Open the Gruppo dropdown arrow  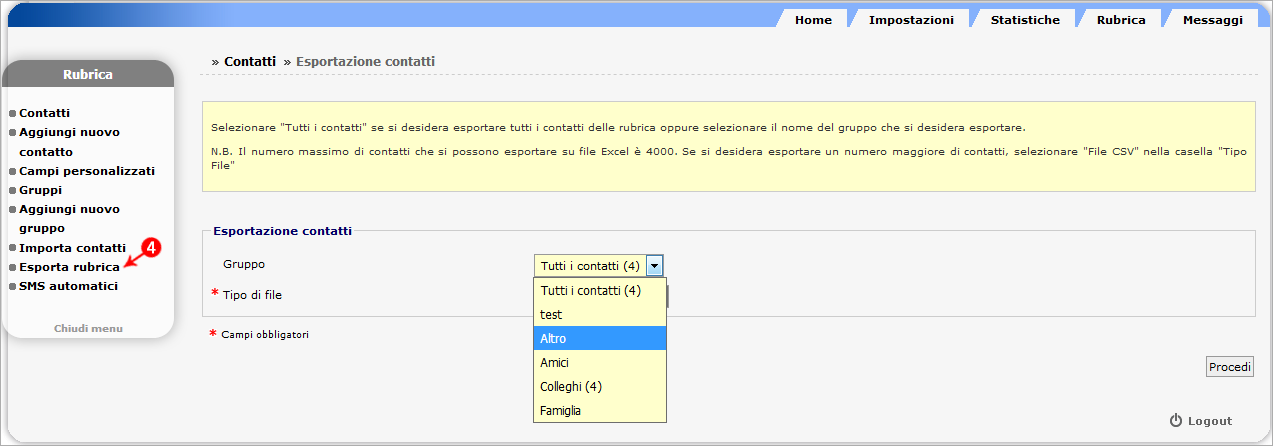[x=655, y=266]
